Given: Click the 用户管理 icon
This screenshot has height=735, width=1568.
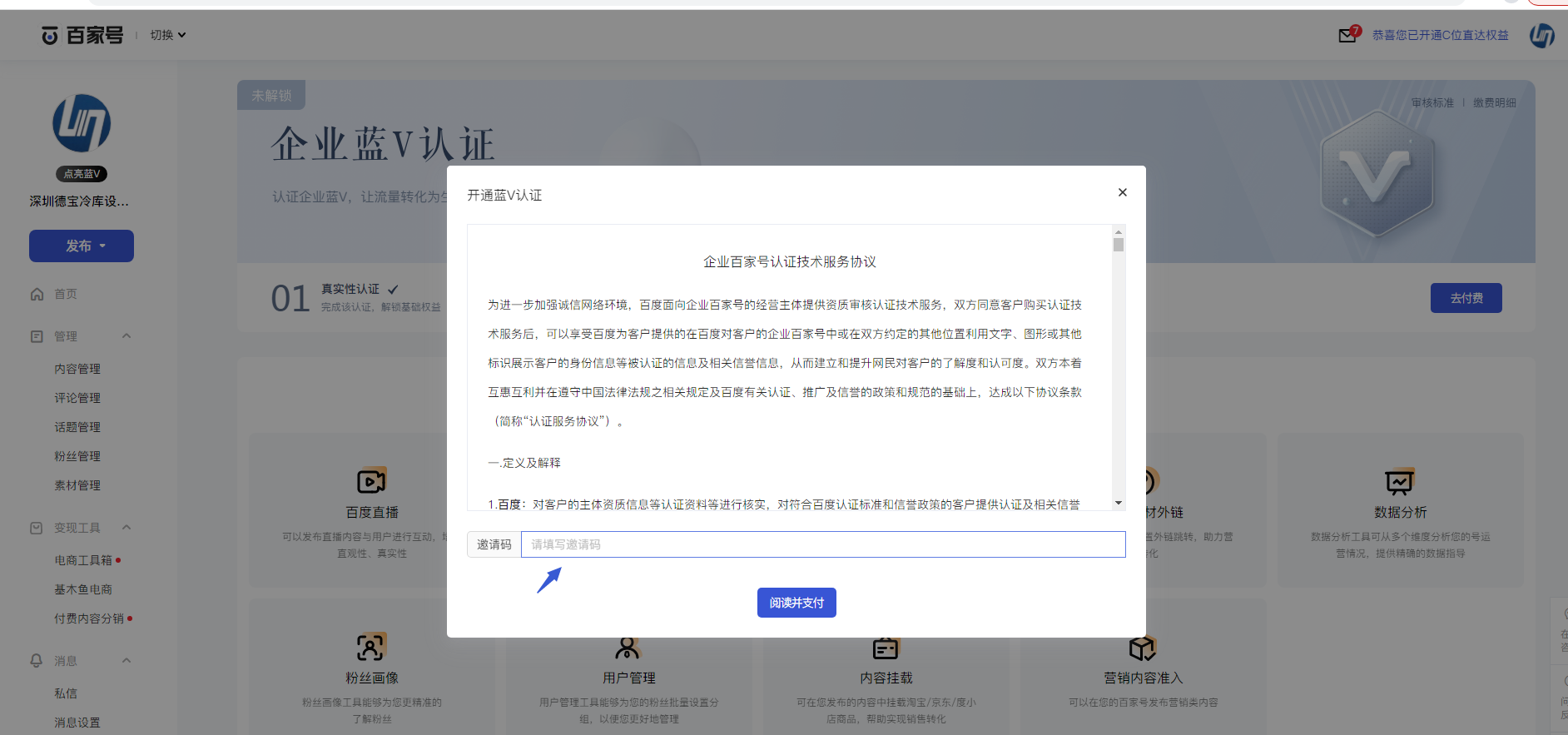Looking at the screenshot, I should [628, 647].
